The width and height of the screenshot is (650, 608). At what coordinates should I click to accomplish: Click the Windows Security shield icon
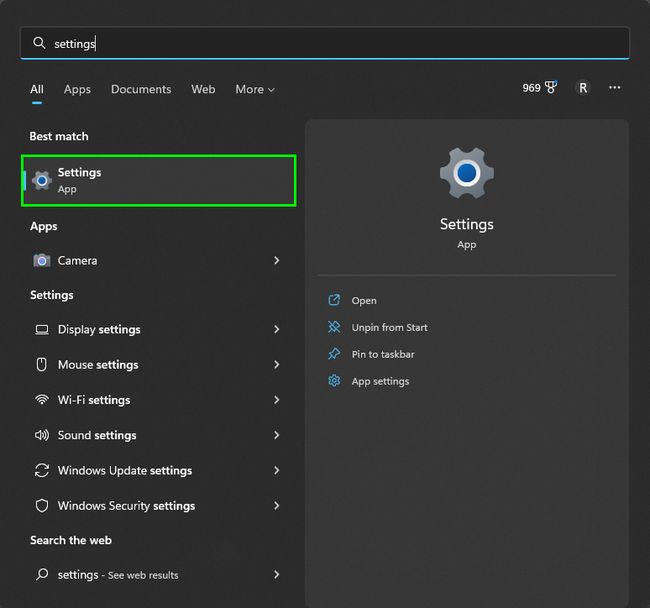pyautogui.click(x=42, y=506)
